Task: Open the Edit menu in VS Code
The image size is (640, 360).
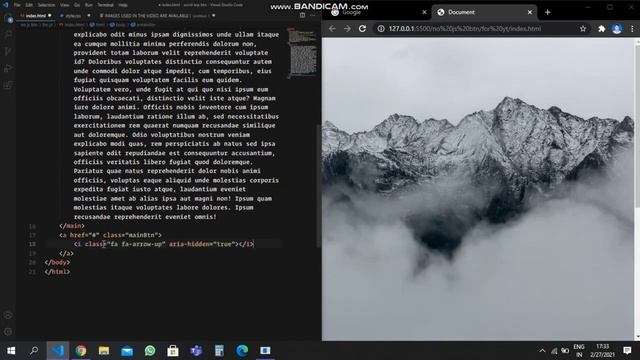Action: (29, 5)
